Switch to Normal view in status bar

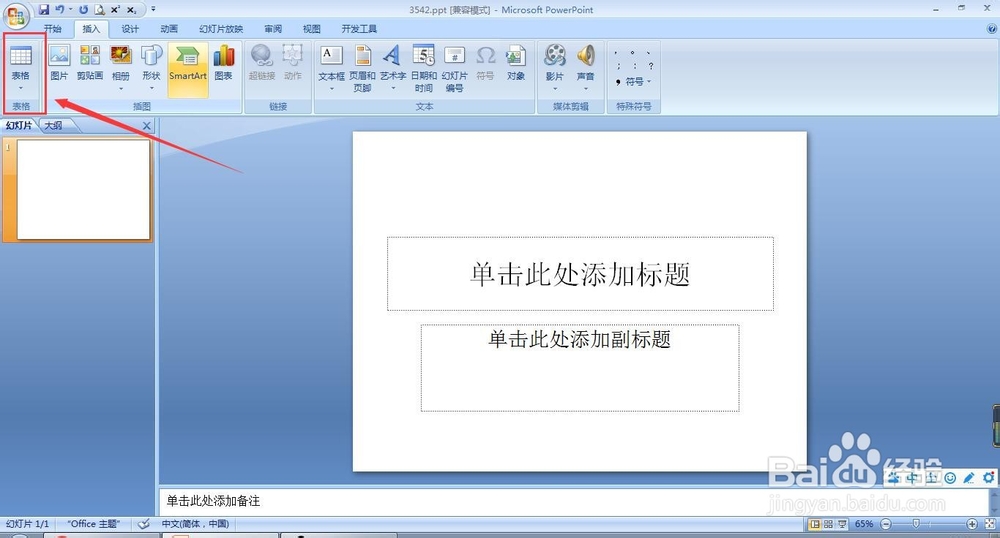click(x=814, y=524)
